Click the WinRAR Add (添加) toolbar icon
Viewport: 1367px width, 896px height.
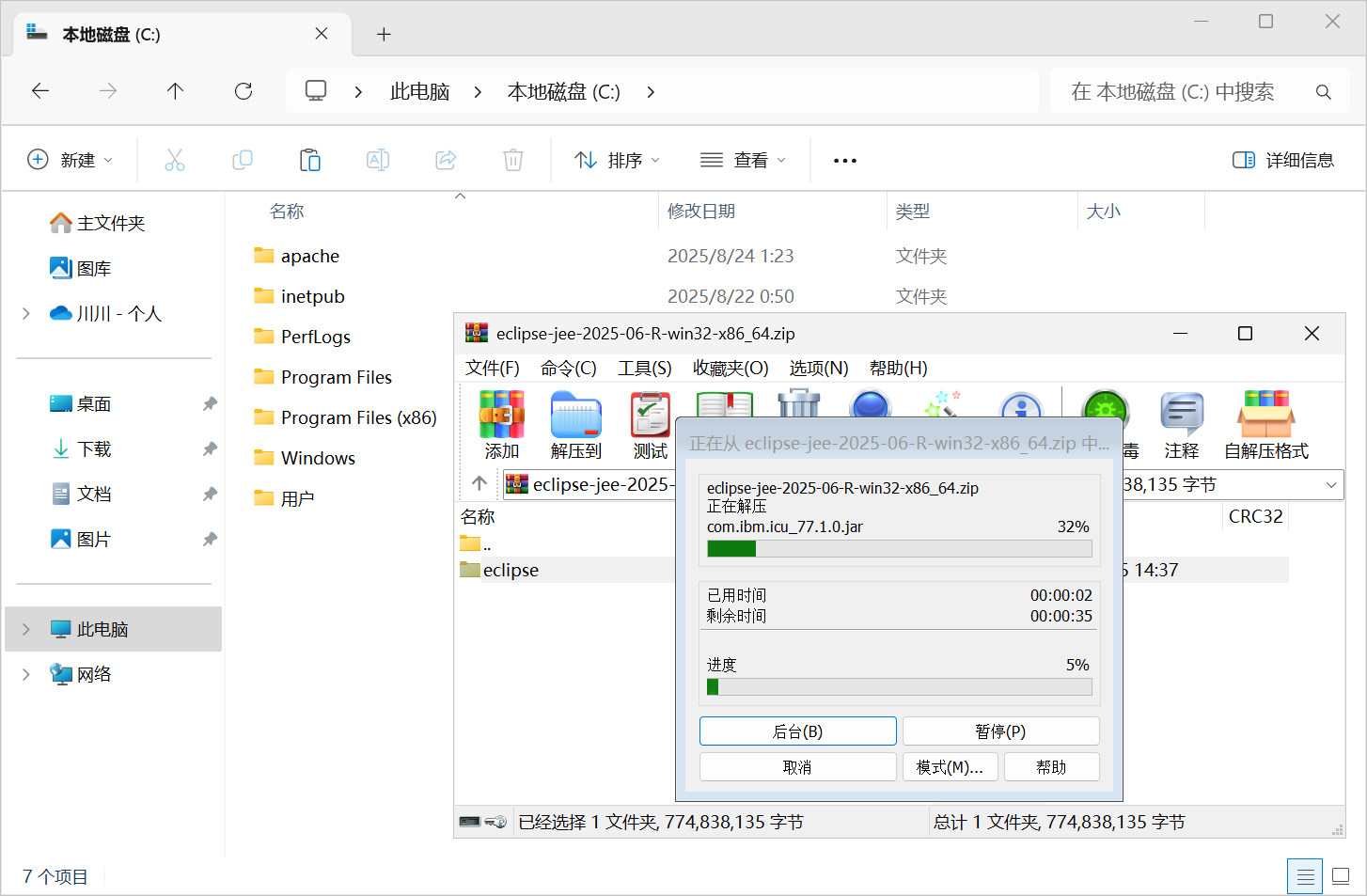pos(502,415)
